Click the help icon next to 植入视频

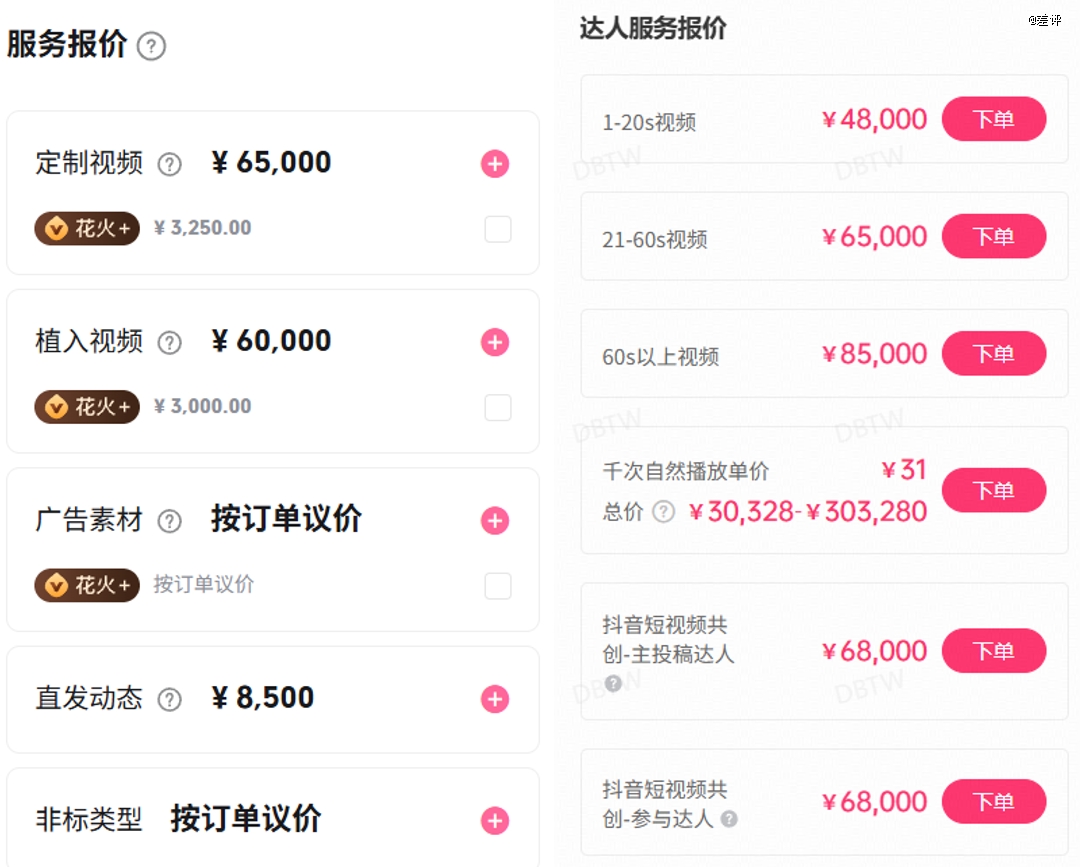click(x=170, y=343)
